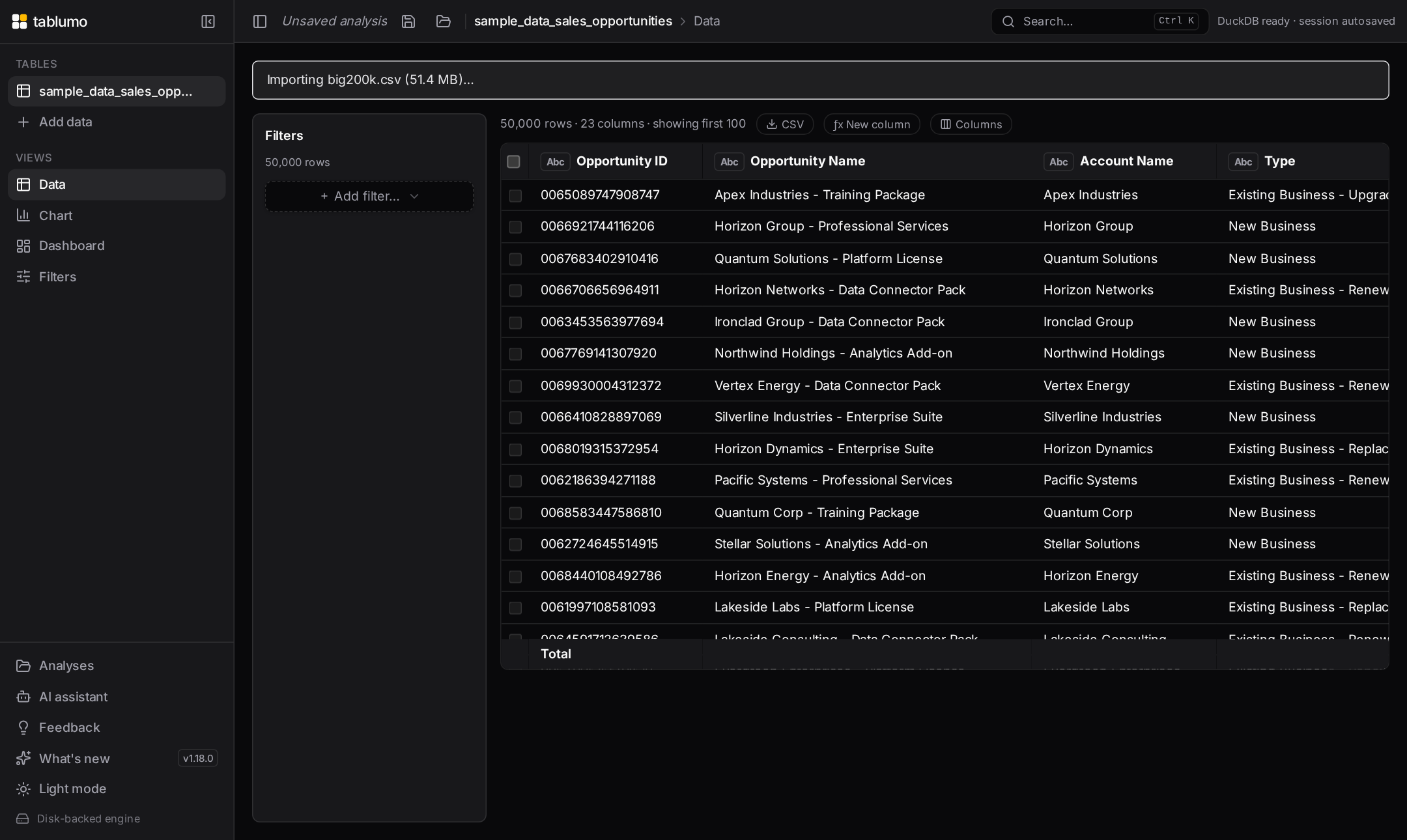Click the AI assistant robot icon
This screenshot has width=1407, height=840.
[23, 697]
